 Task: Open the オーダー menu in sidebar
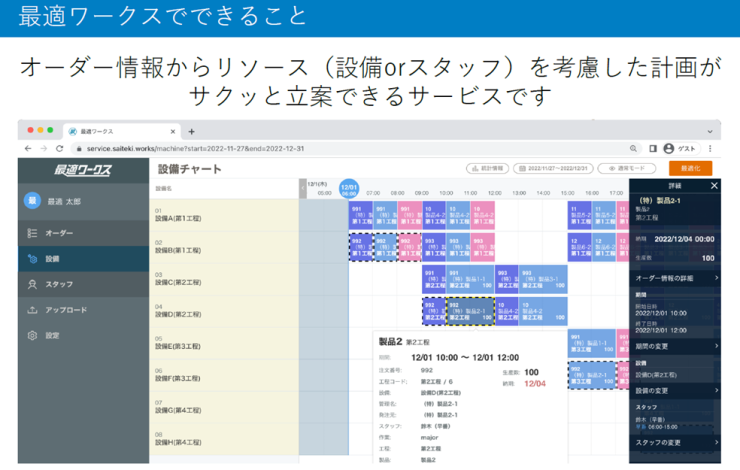point(83,233)
